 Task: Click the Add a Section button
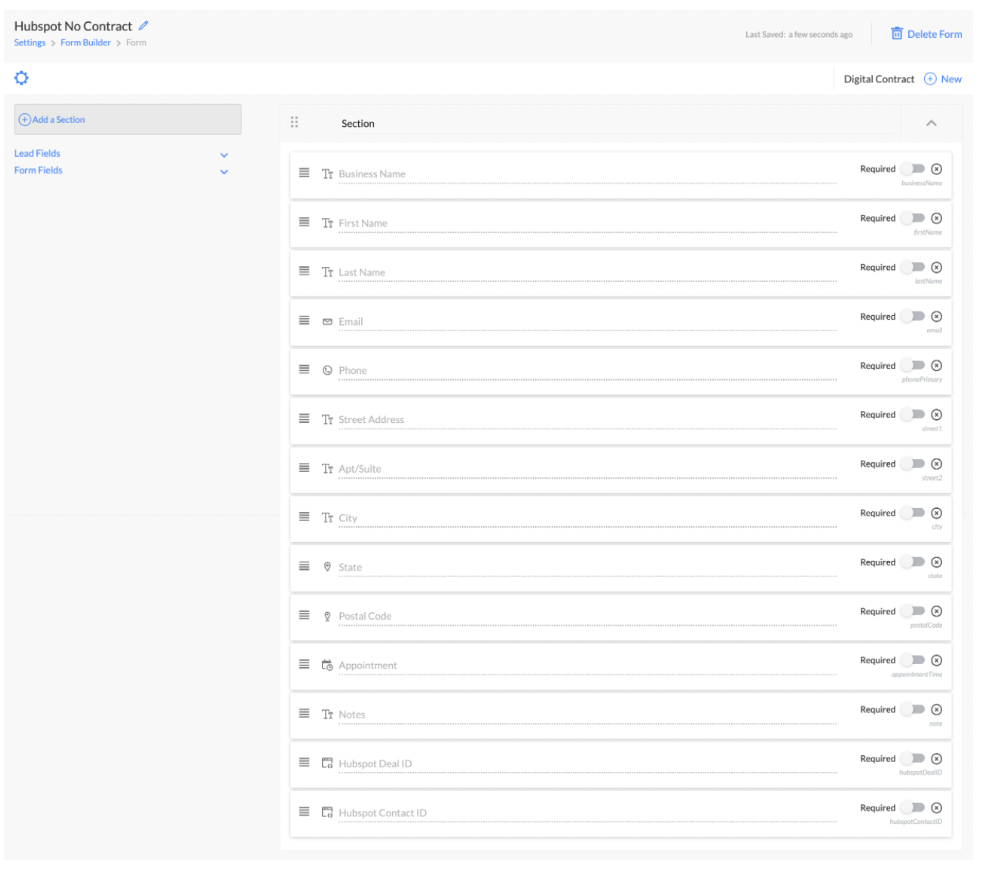(55, 119)
